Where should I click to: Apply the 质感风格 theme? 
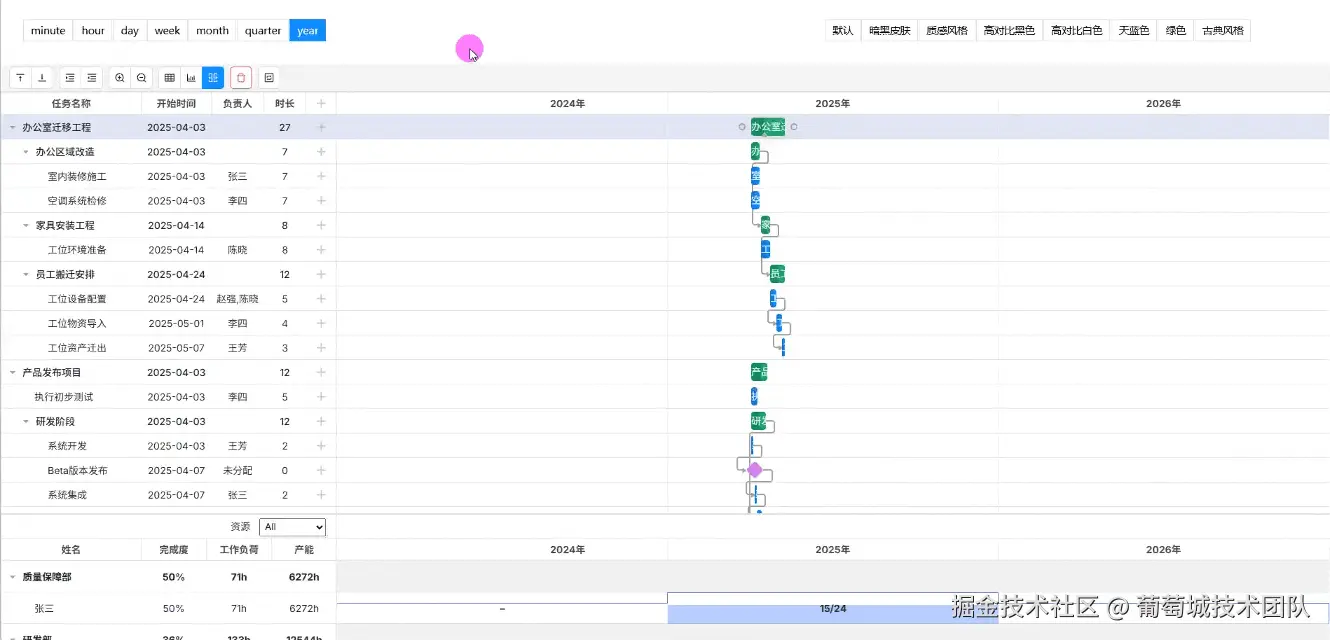coord(946,30)
